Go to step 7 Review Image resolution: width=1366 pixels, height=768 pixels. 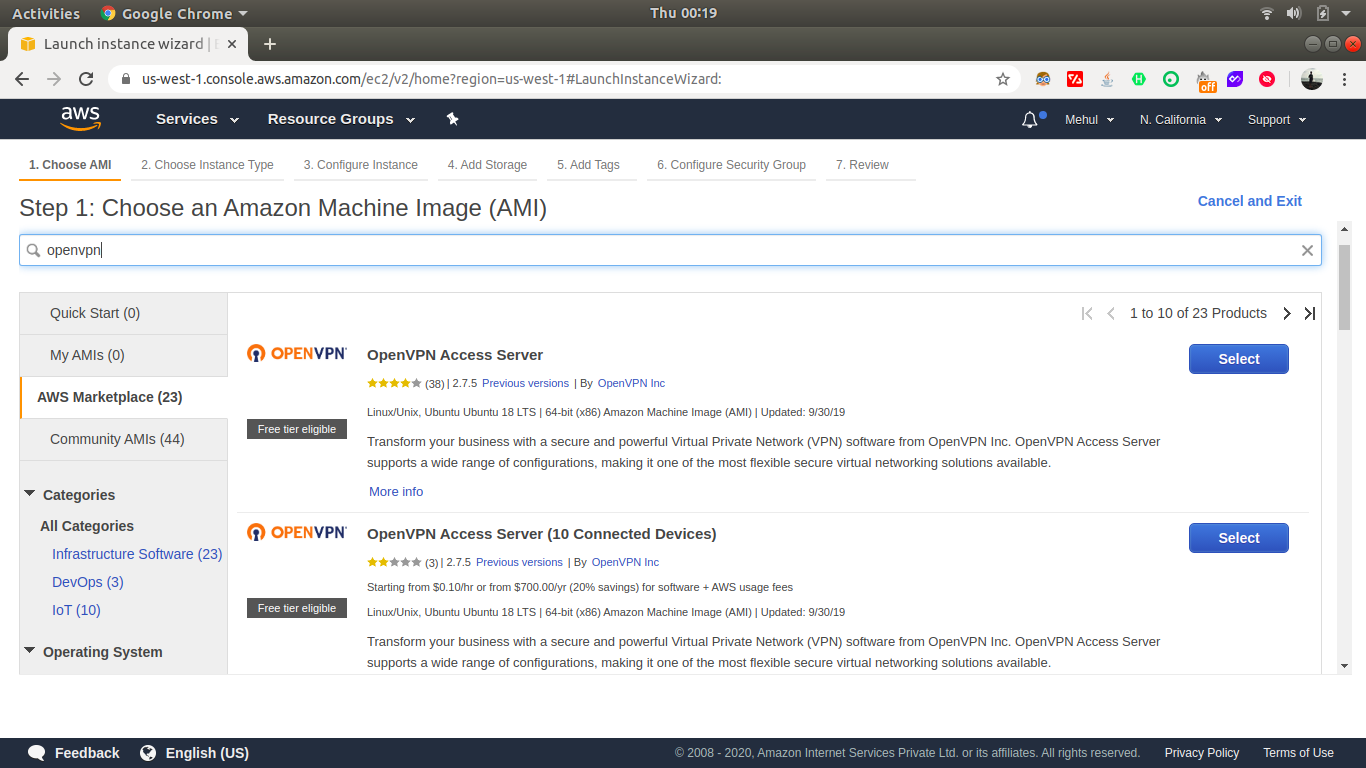tap(862, 165)
